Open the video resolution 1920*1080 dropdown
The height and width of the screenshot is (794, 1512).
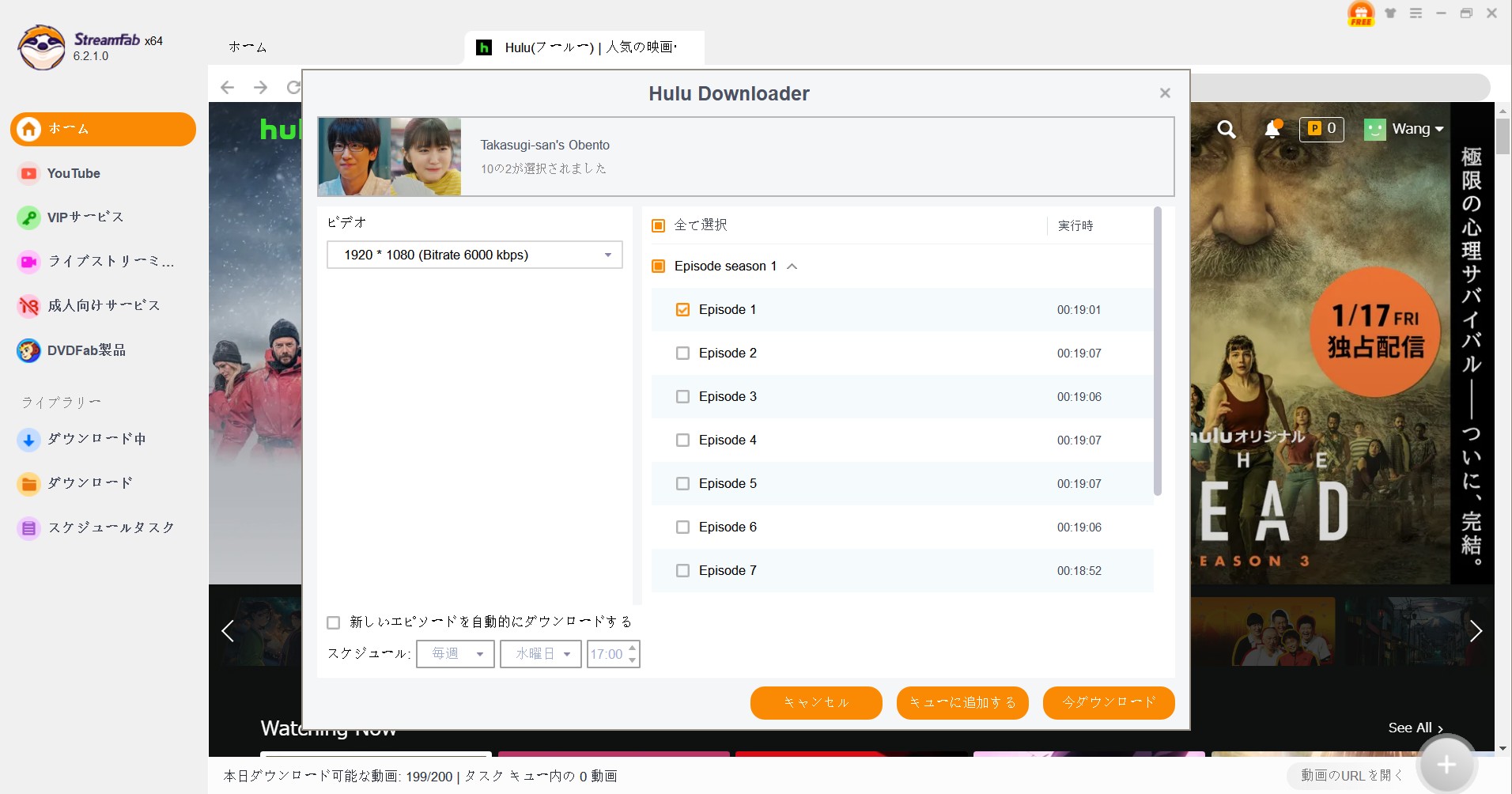click(474, 255)
